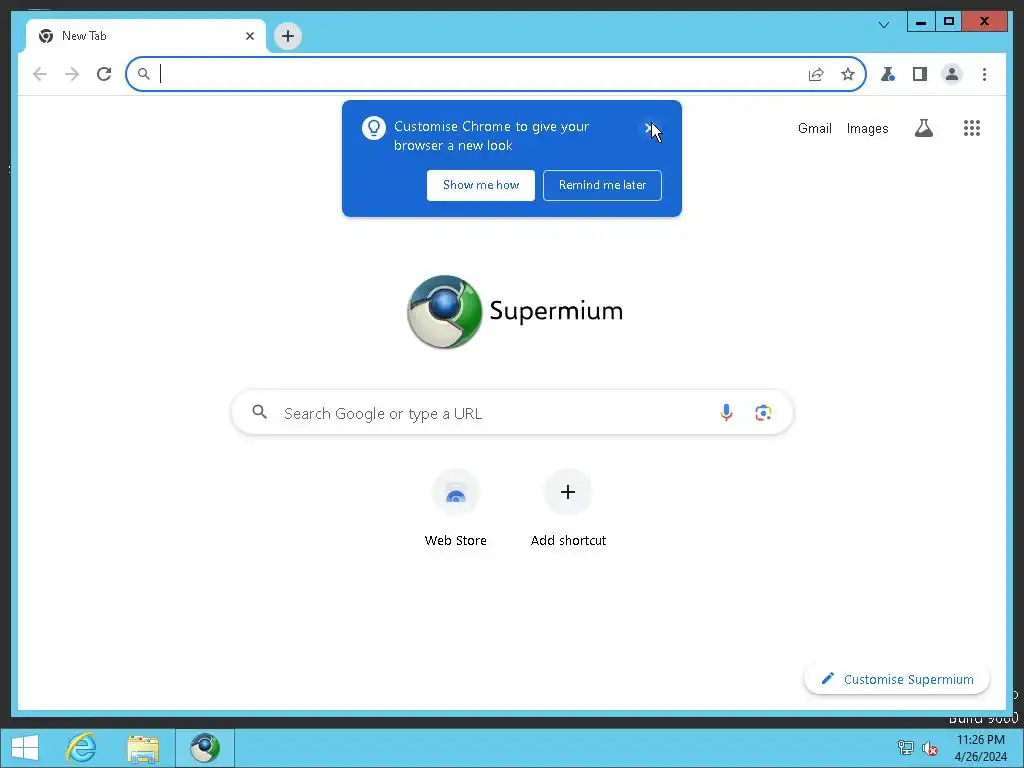Focus the Search Google or type a URL box
This screenshot has width=1024, height=768.
pos(512,413)
